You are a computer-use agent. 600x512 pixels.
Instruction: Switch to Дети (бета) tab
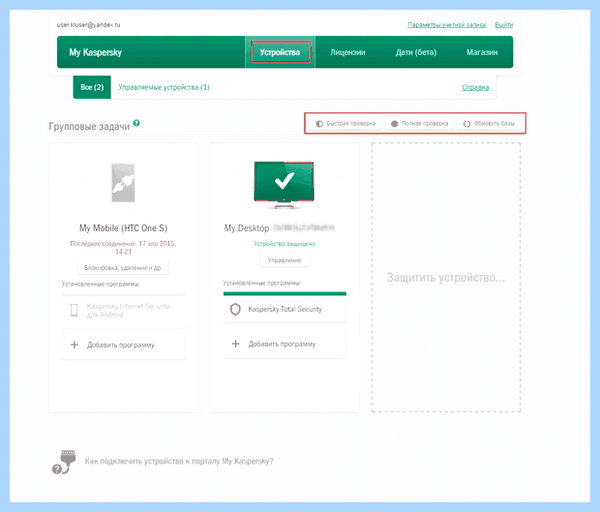(416, 52)
